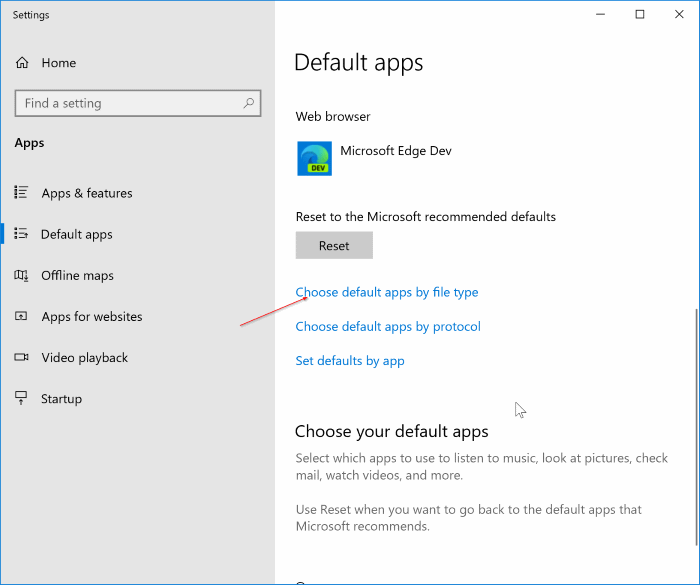Viewport: 700px width, 585px height.
Task: Go to Apps & features
Action: [87, 193]
